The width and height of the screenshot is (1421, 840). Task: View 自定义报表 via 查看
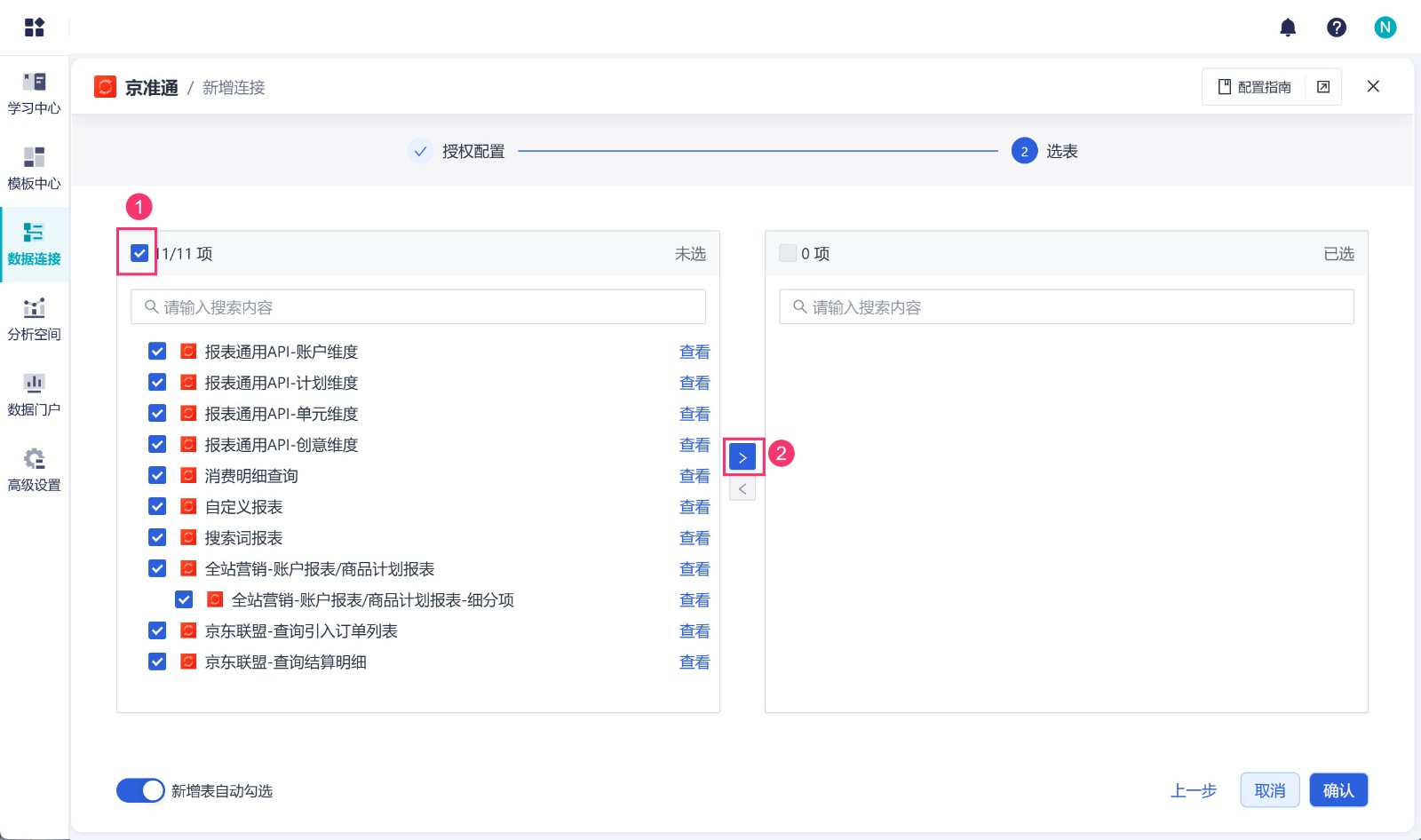pyautogui.click(x=695, y=507)
